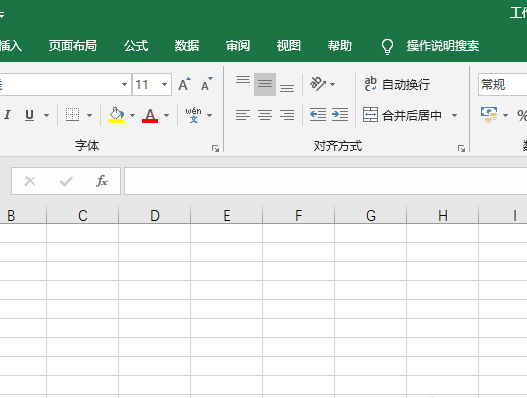Switch to the 数据 tab
This screenshot has height=398, width=527.
(x=187, y=46)
